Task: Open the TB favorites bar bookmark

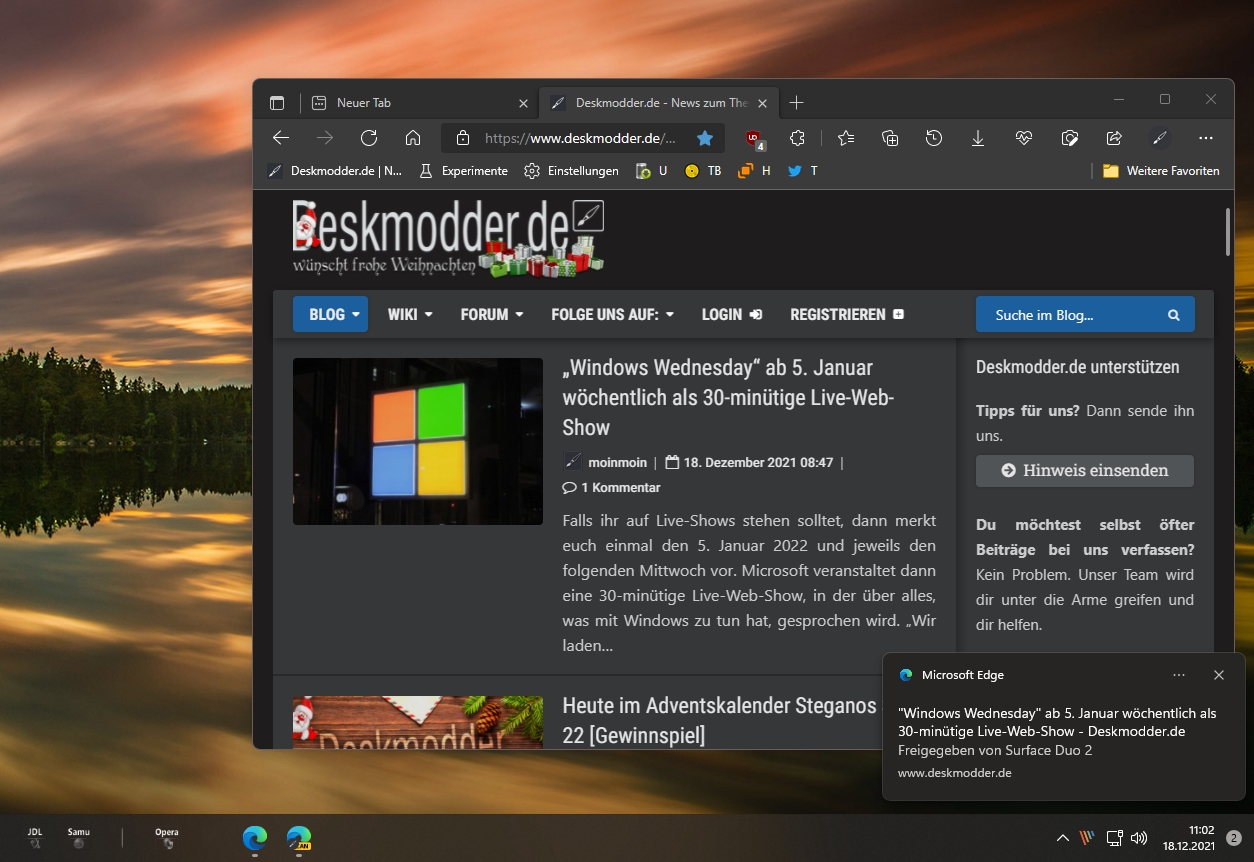Action: pos(703,171)
